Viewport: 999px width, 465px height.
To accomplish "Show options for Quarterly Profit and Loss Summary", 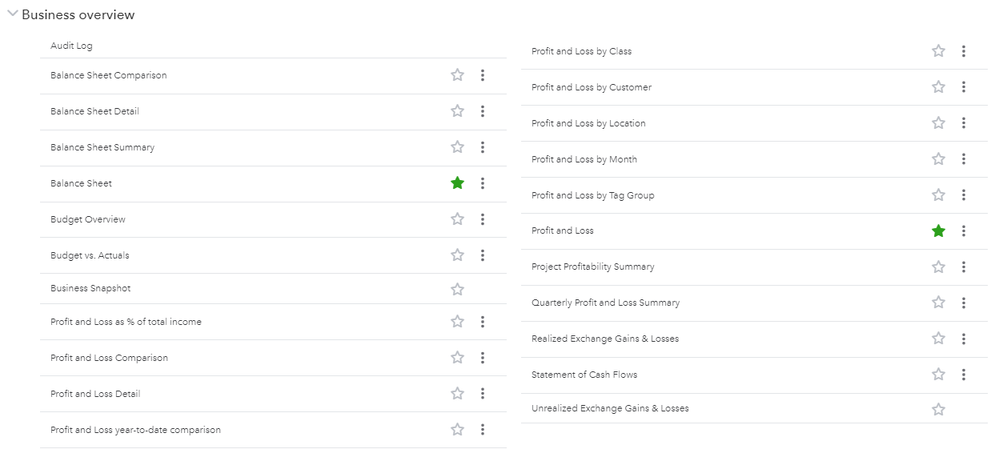I will click(963, 303).
